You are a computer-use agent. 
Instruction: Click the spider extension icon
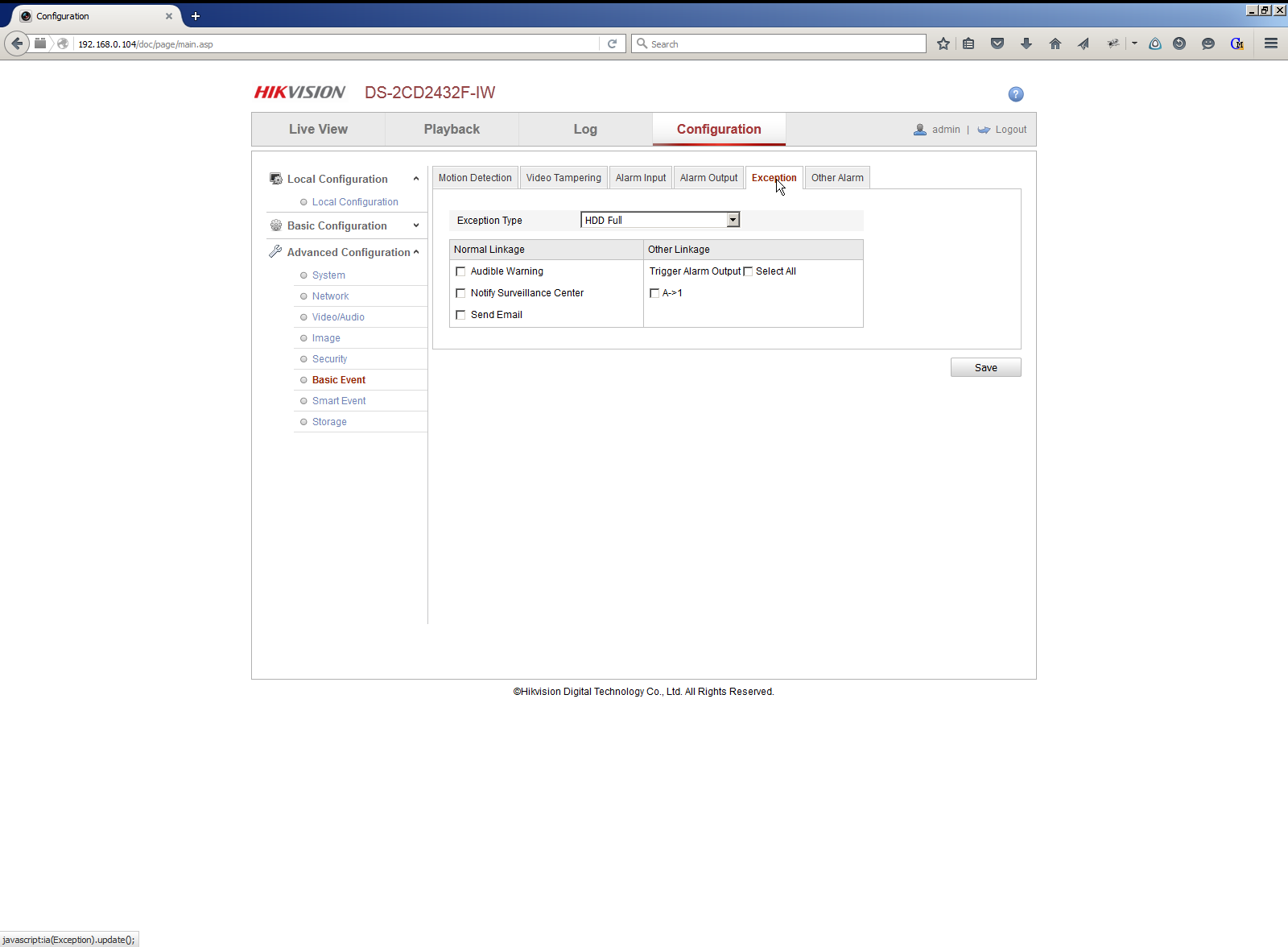pyautogui.click(x=1113, y=43)
